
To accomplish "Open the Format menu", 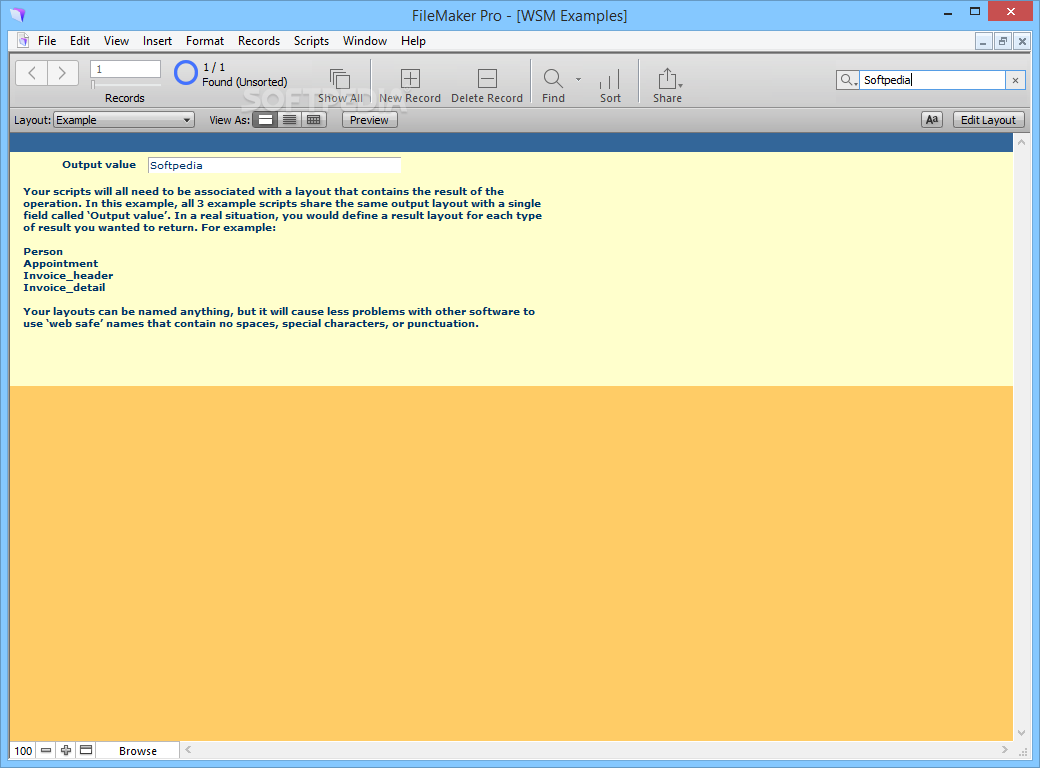I will tap(205, 40).
